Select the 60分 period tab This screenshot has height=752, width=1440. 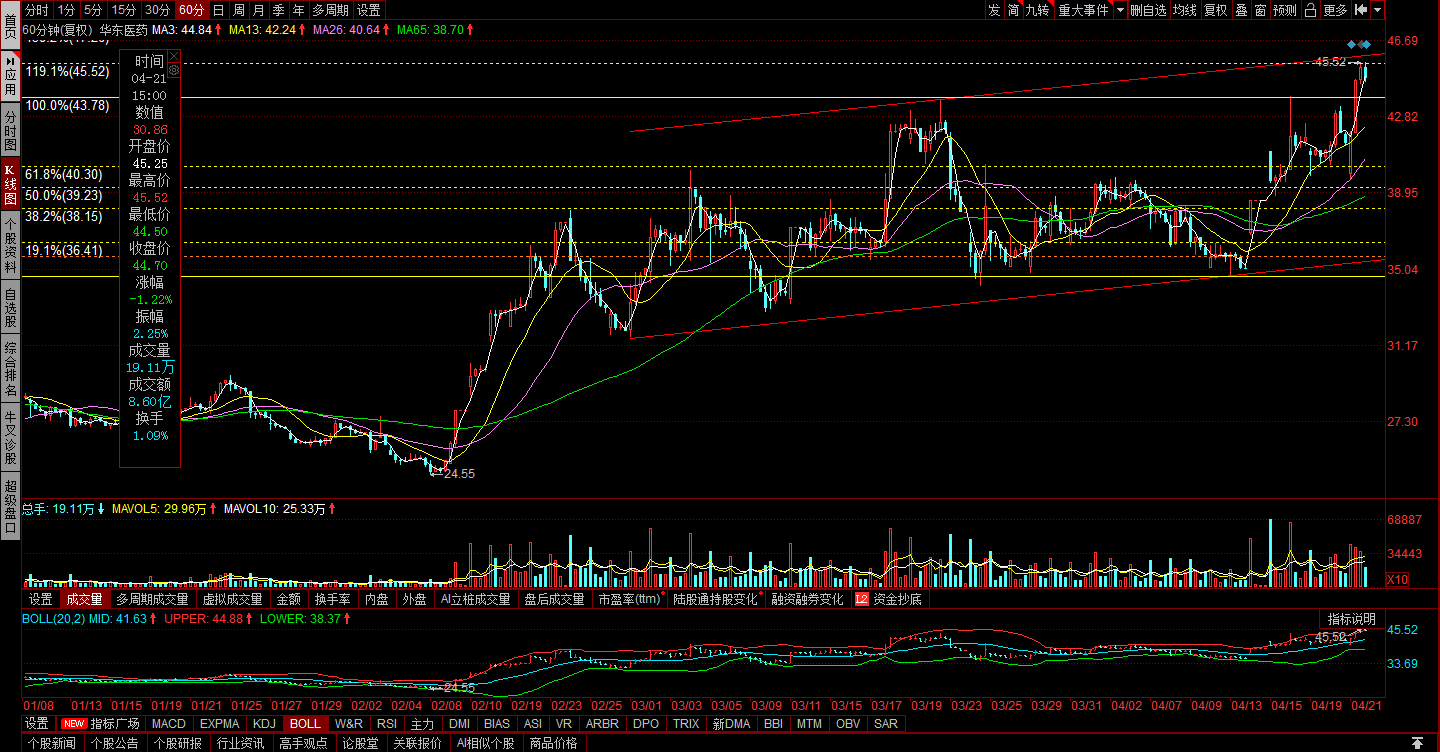coord(191,10)
